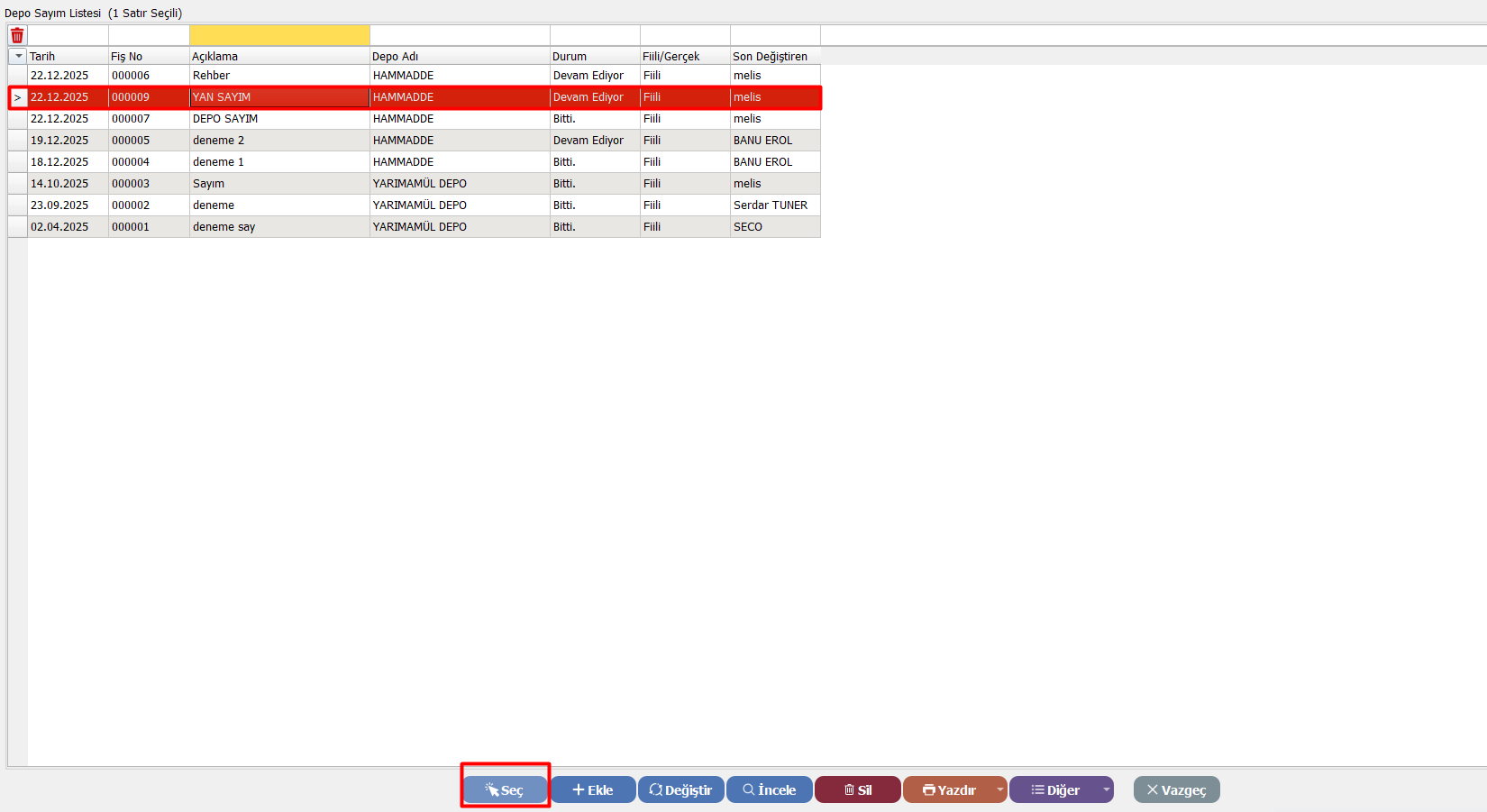Open İncele to inspect the record
Screen dimensions: 1487x812
point(769,789)
